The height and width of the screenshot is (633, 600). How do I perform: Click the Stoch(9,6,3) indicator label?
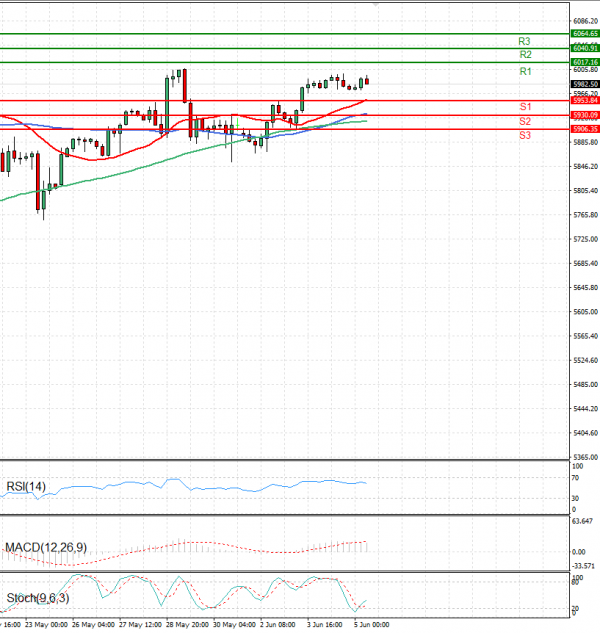(38, 598)
